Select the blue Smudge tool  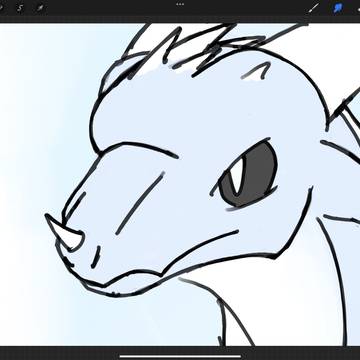pos(339,8)
